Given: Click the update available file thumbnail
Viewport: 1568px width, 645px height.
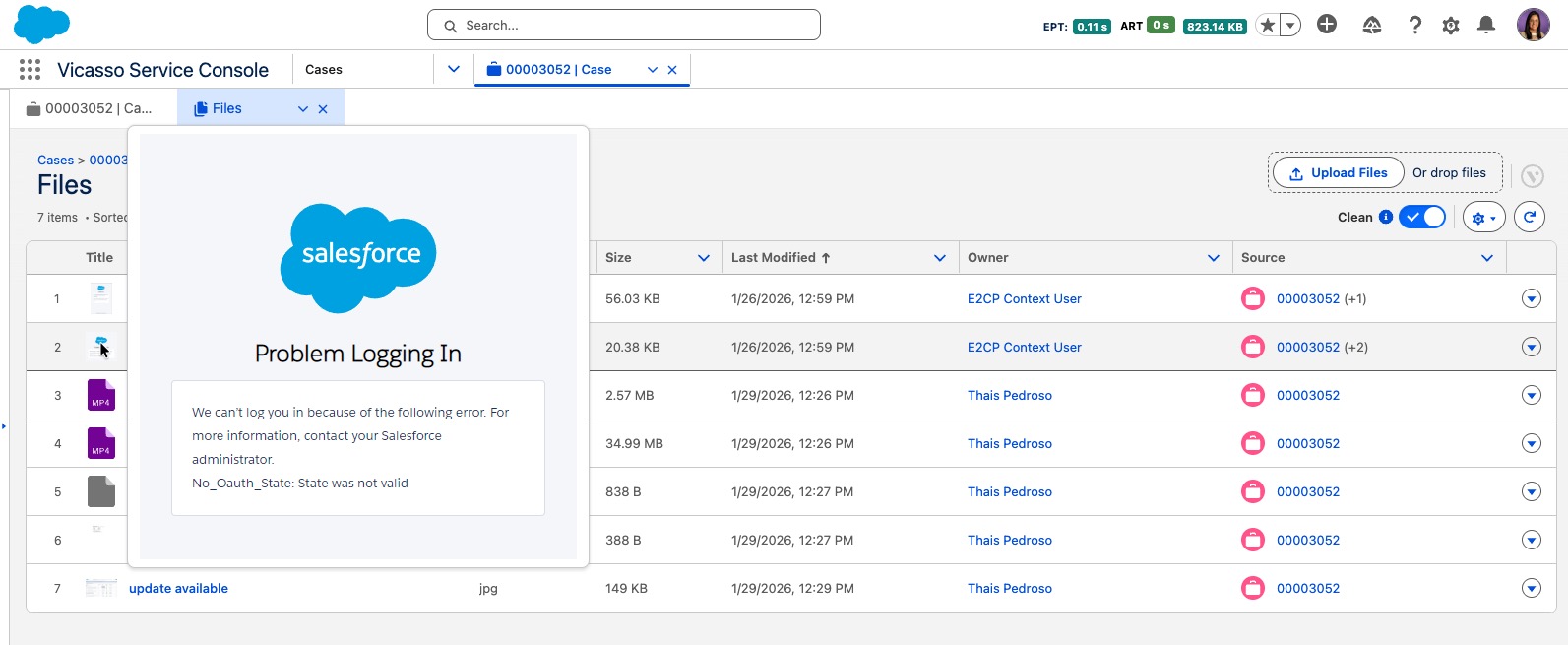Looking at the screenshot, I should pyautogui.click(x=101, y=588).
